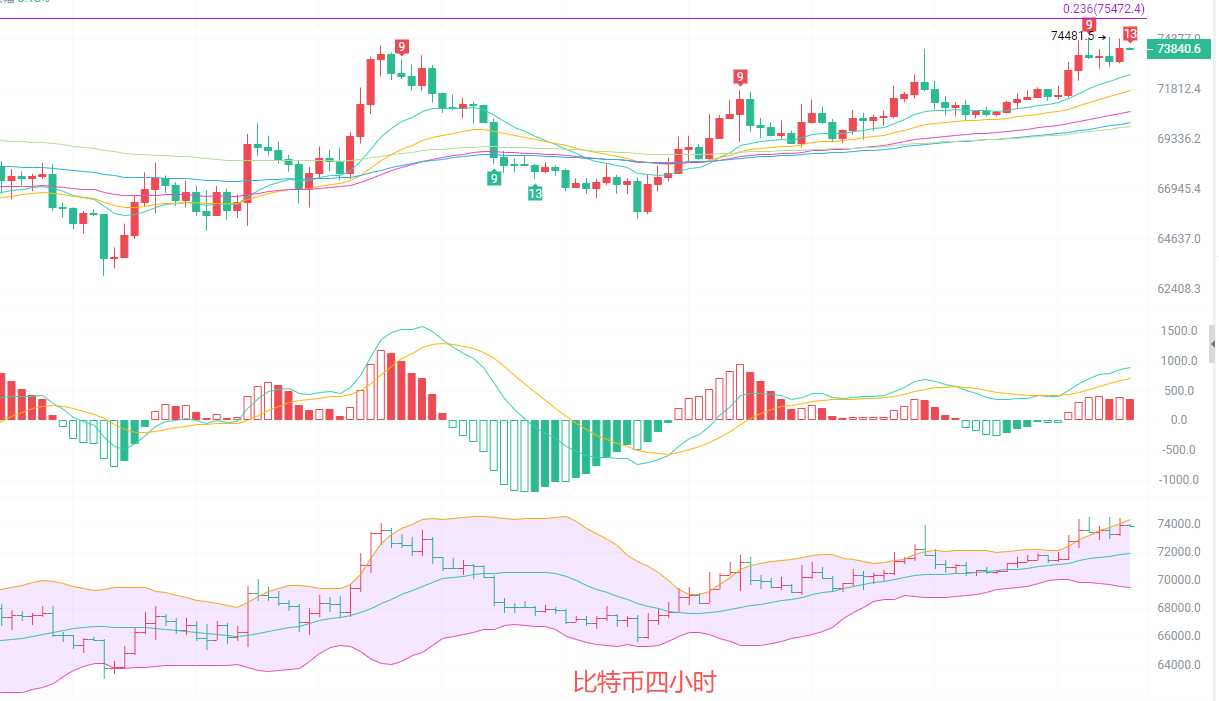Expand the collapsed side panel arrow

coord(1213,342)
